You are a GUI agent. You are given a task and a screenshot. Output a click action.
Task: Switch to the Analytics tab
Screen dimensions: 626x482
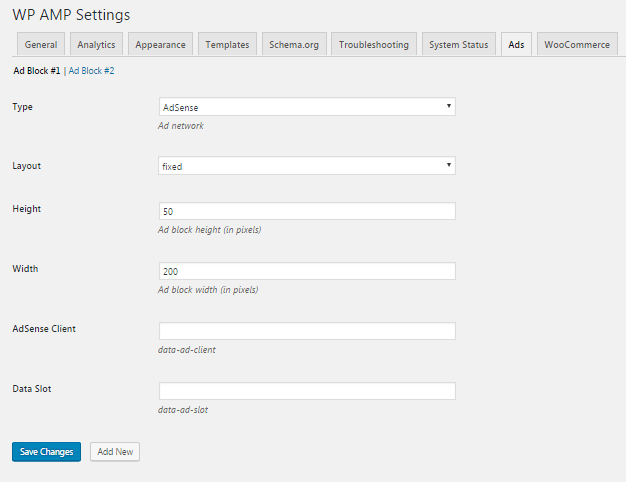96,44
